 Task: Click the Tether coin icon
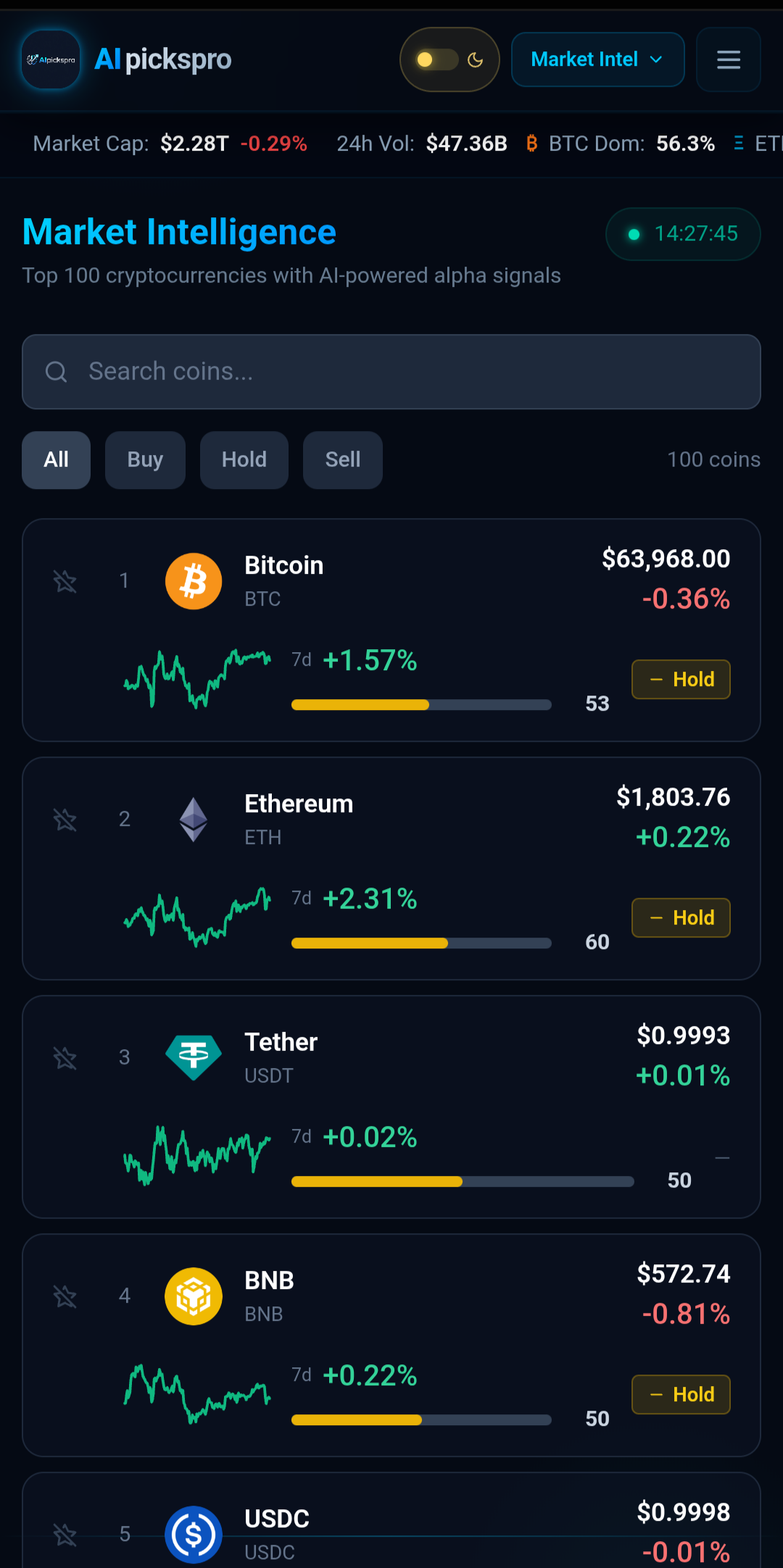194,1058
